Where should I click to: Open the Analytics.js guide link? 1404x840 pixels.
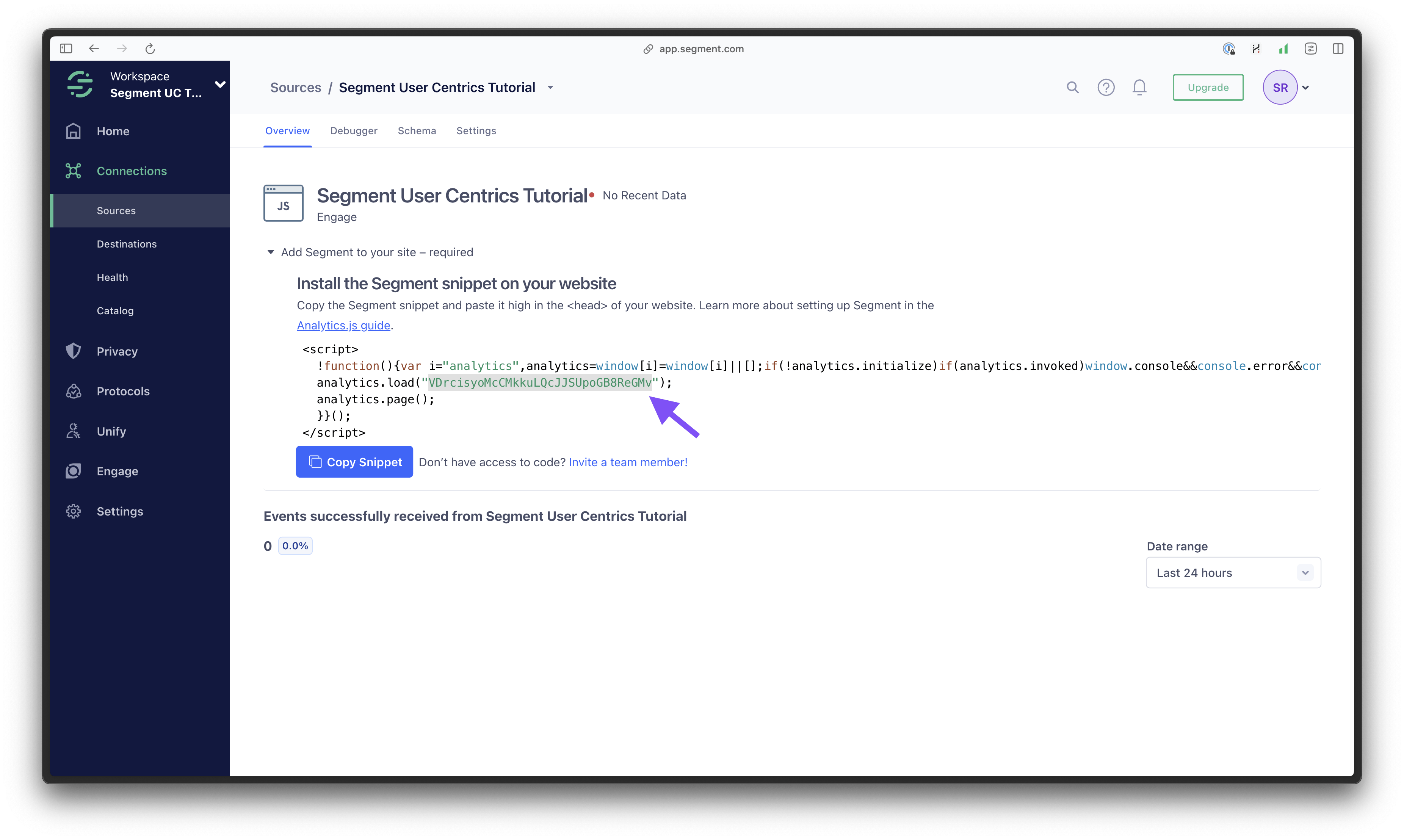pos(343,326)
